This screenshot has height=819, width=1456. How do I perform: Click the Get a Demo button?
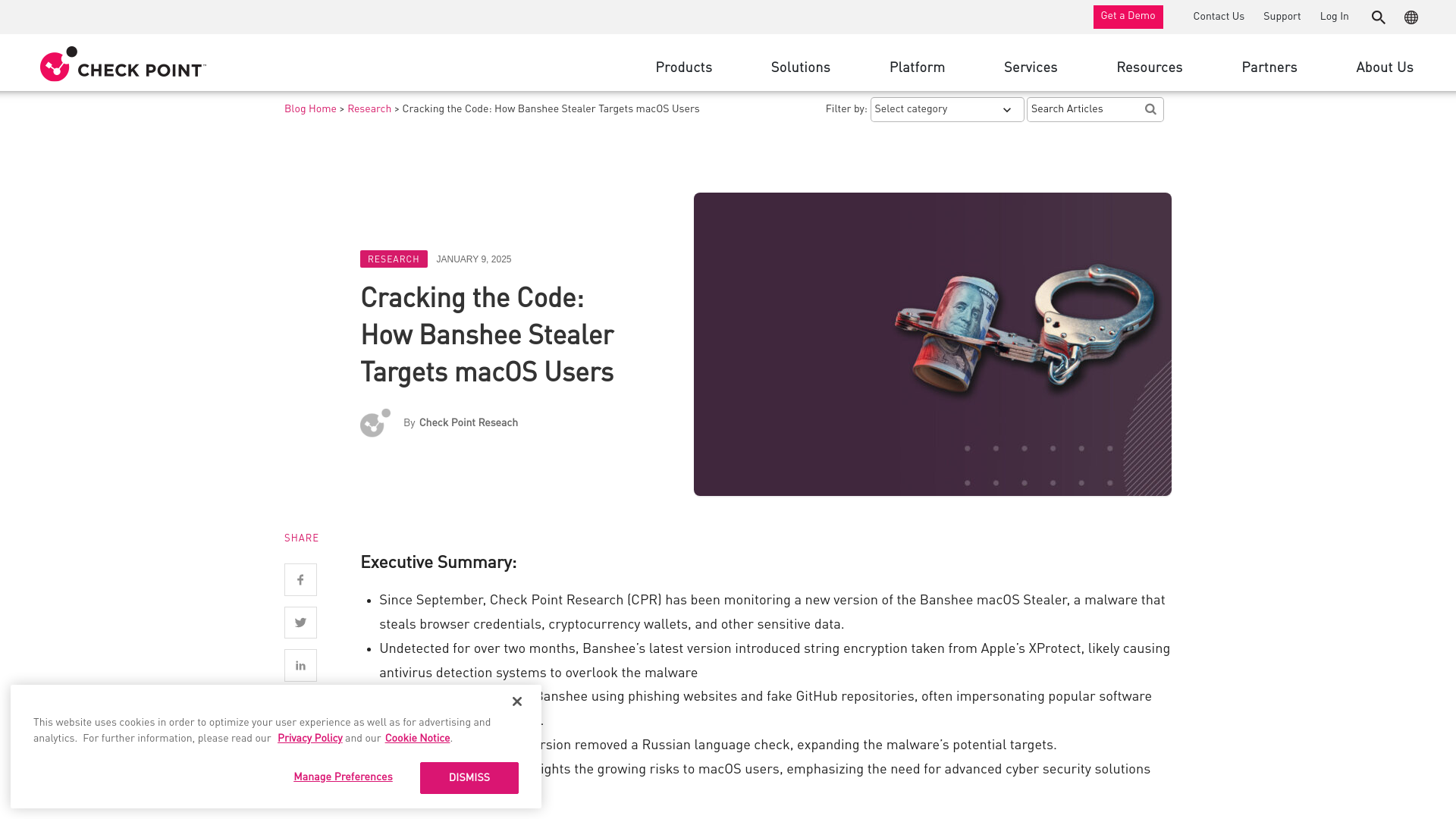click(1128, 17)
